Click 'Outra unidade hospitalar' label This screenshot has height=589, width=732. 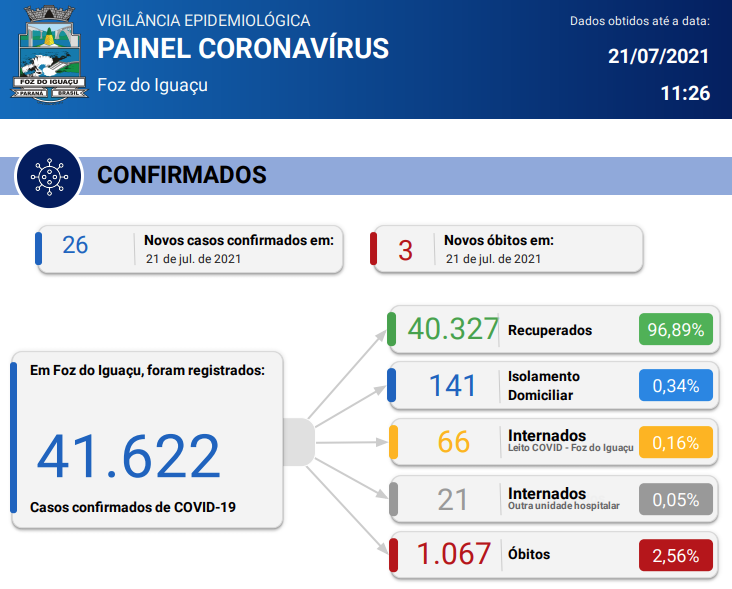tap(563, 506)
